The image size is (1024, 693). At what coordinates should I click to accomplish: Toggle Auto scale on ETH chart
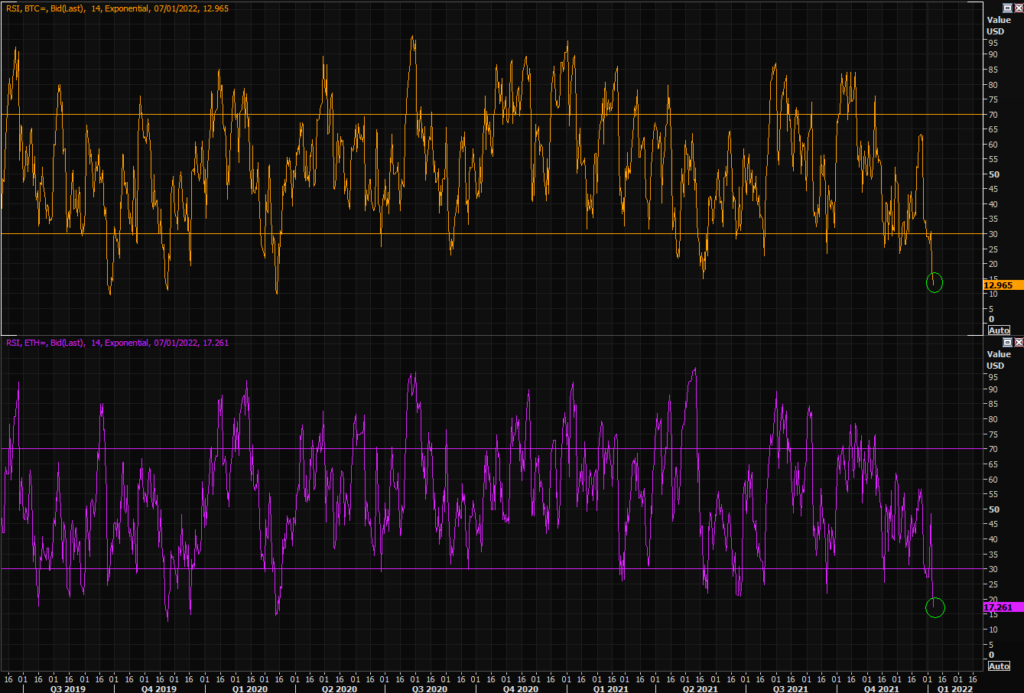click(x=999, y=666)
